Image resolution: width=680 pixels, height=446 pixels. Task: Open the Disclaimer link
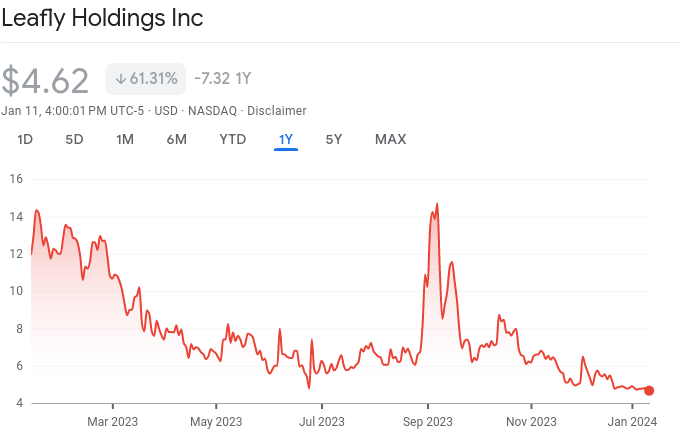tap(276, 110)
